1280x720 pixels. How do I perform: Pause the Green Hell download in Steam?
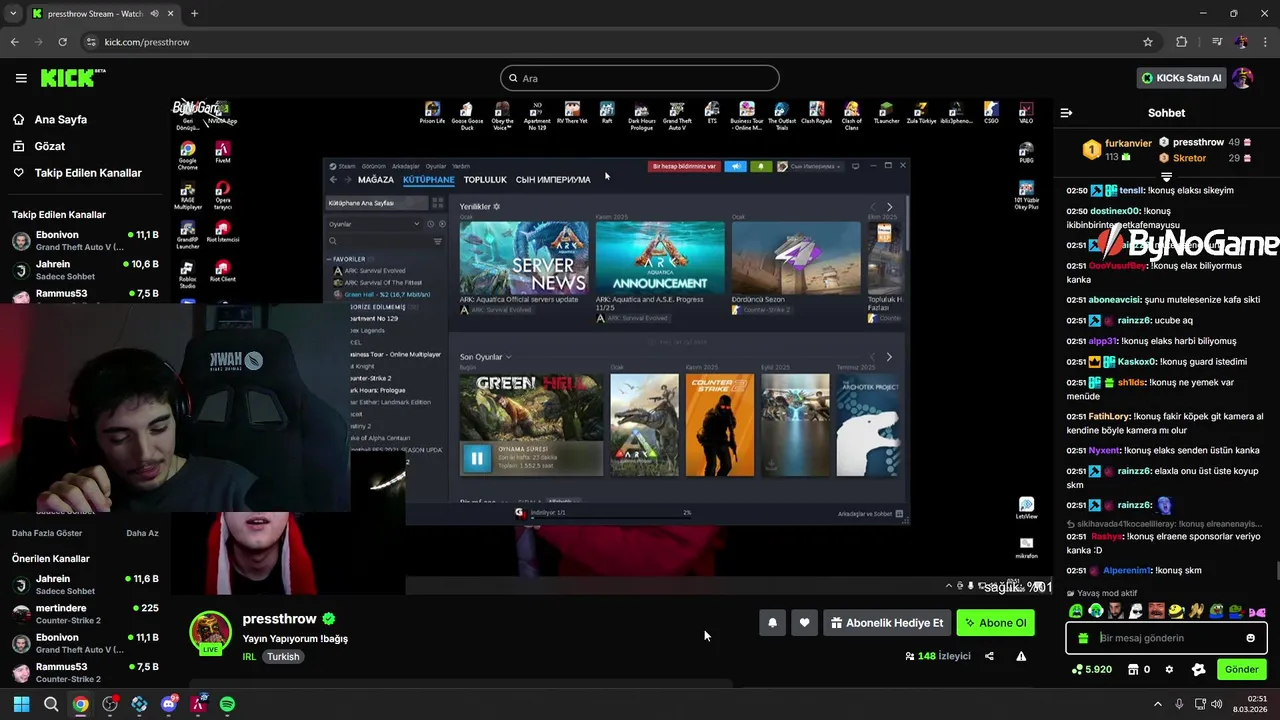coord(476,459)
